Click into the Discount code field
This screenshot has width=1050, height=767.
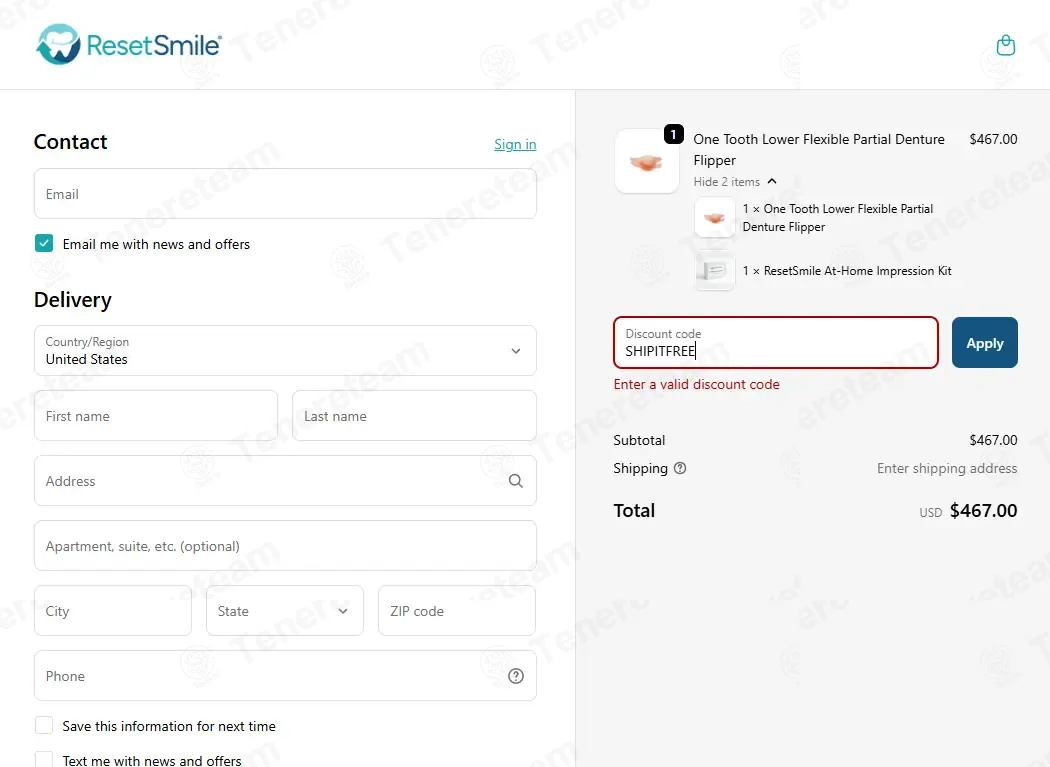tap(776, 343)
